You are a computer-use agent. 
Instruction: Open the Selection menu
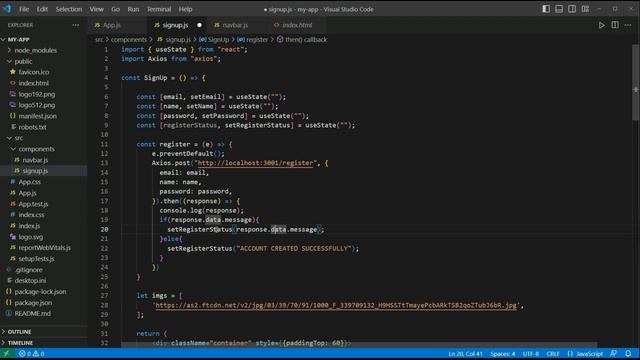click(69, 9)
